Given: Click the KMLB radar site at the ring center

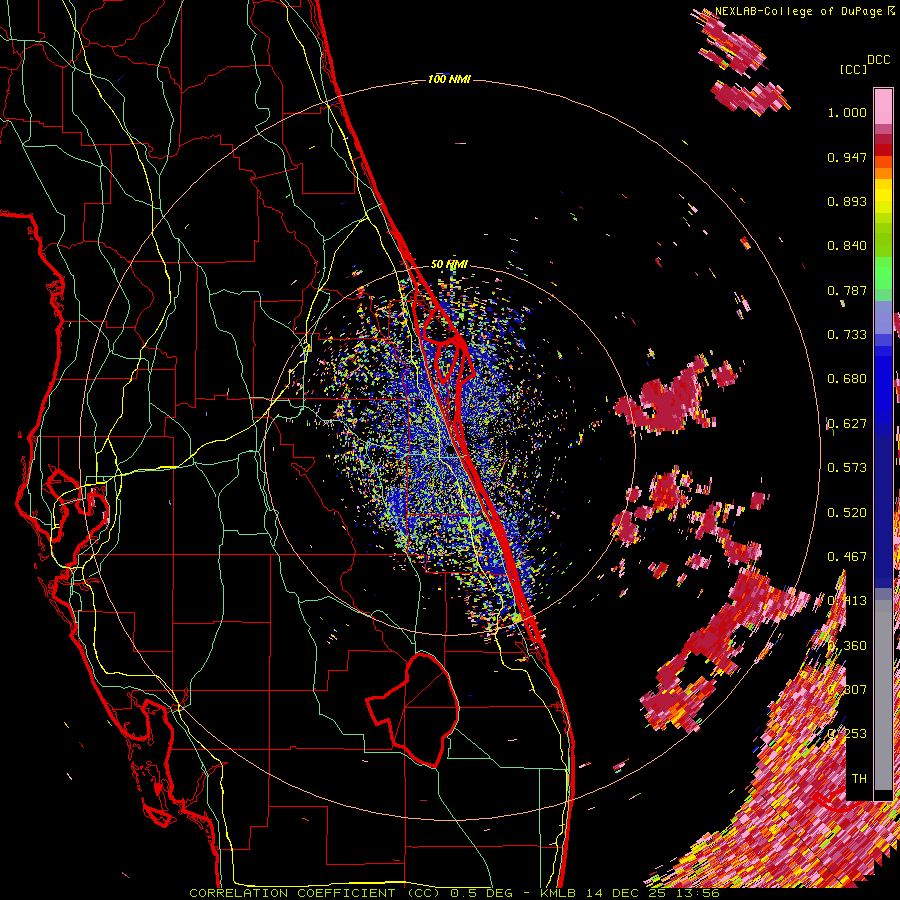Looking at the screenshot, I should point(449,449).
